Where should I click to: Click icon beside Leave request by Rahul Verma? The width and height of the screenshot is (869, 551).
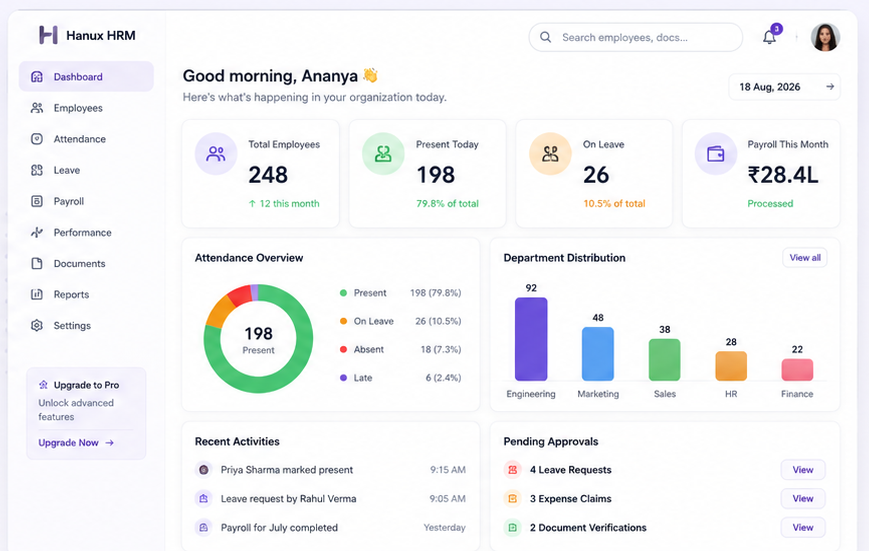tap(203, 498)
